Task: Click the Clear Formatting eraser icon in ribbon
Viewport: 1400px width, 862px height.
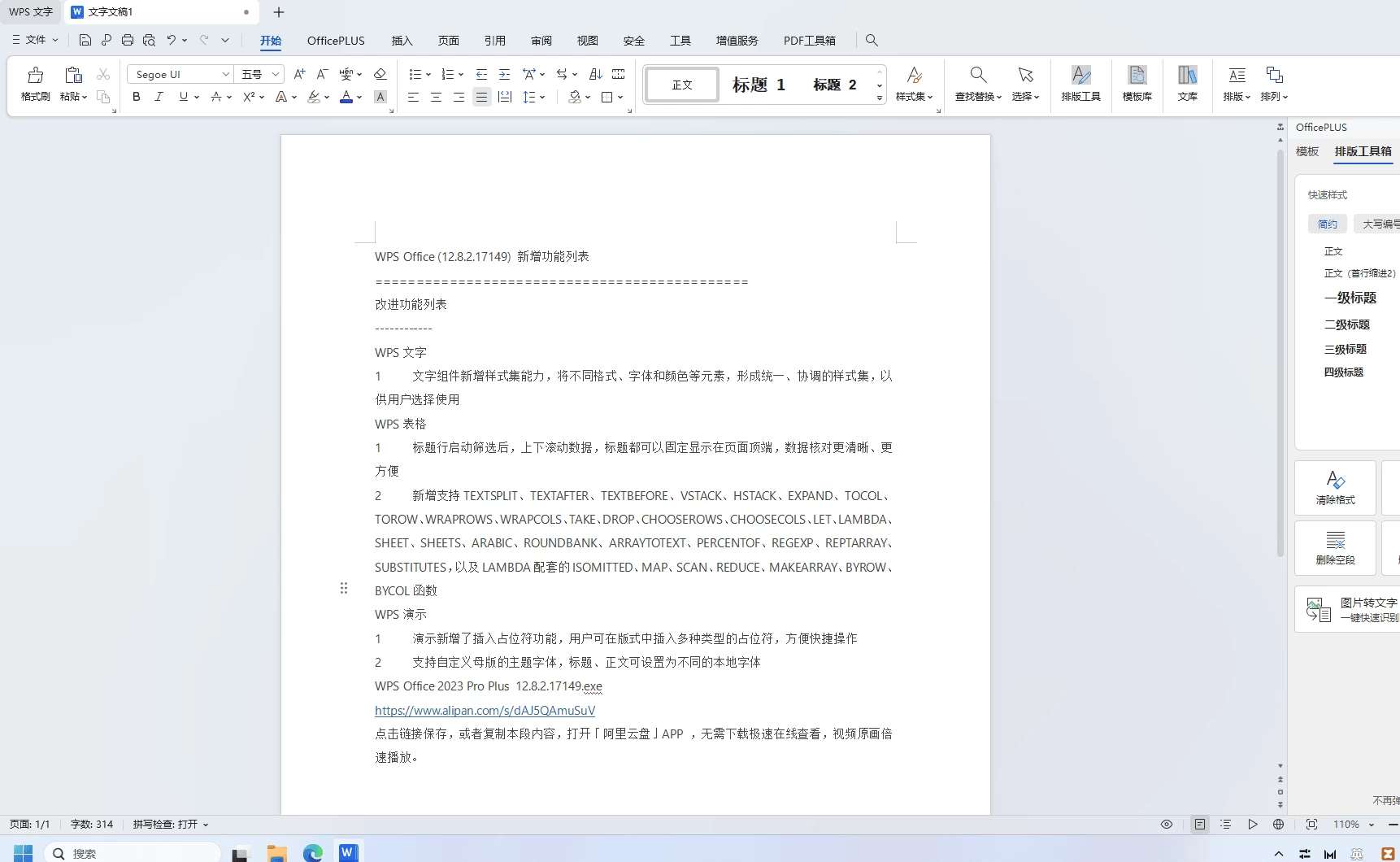Action: click(x=380, y=74)
